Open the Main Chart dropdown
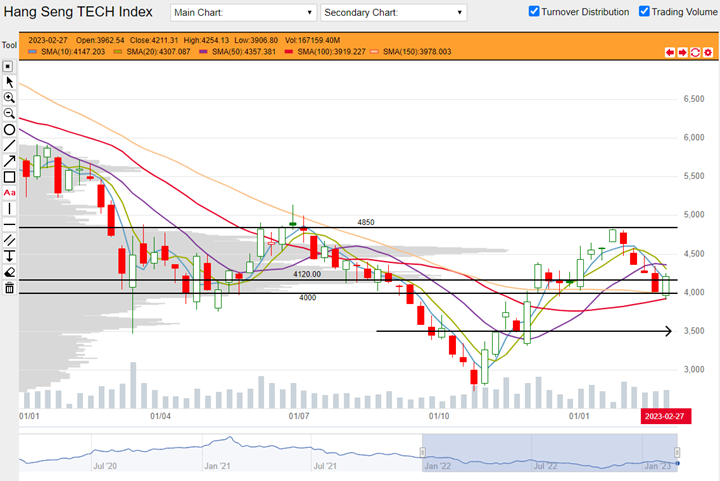The width and height of the screenshot is (720, 481). tap(243, 13)
